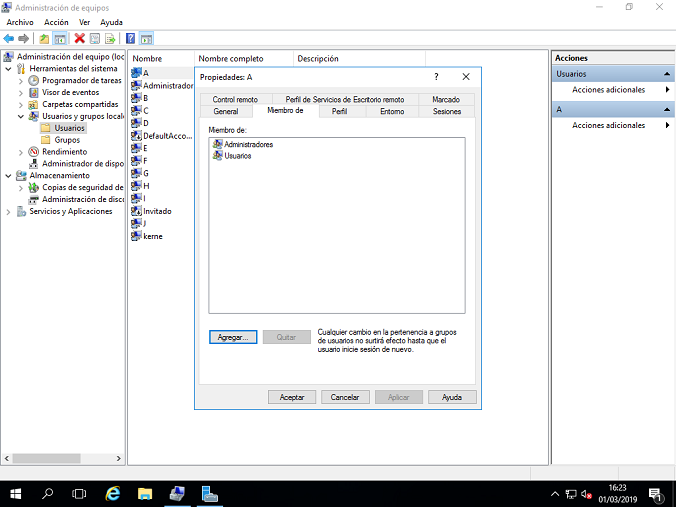Collapse Usuarios y grupos locales node

(21, 116)
